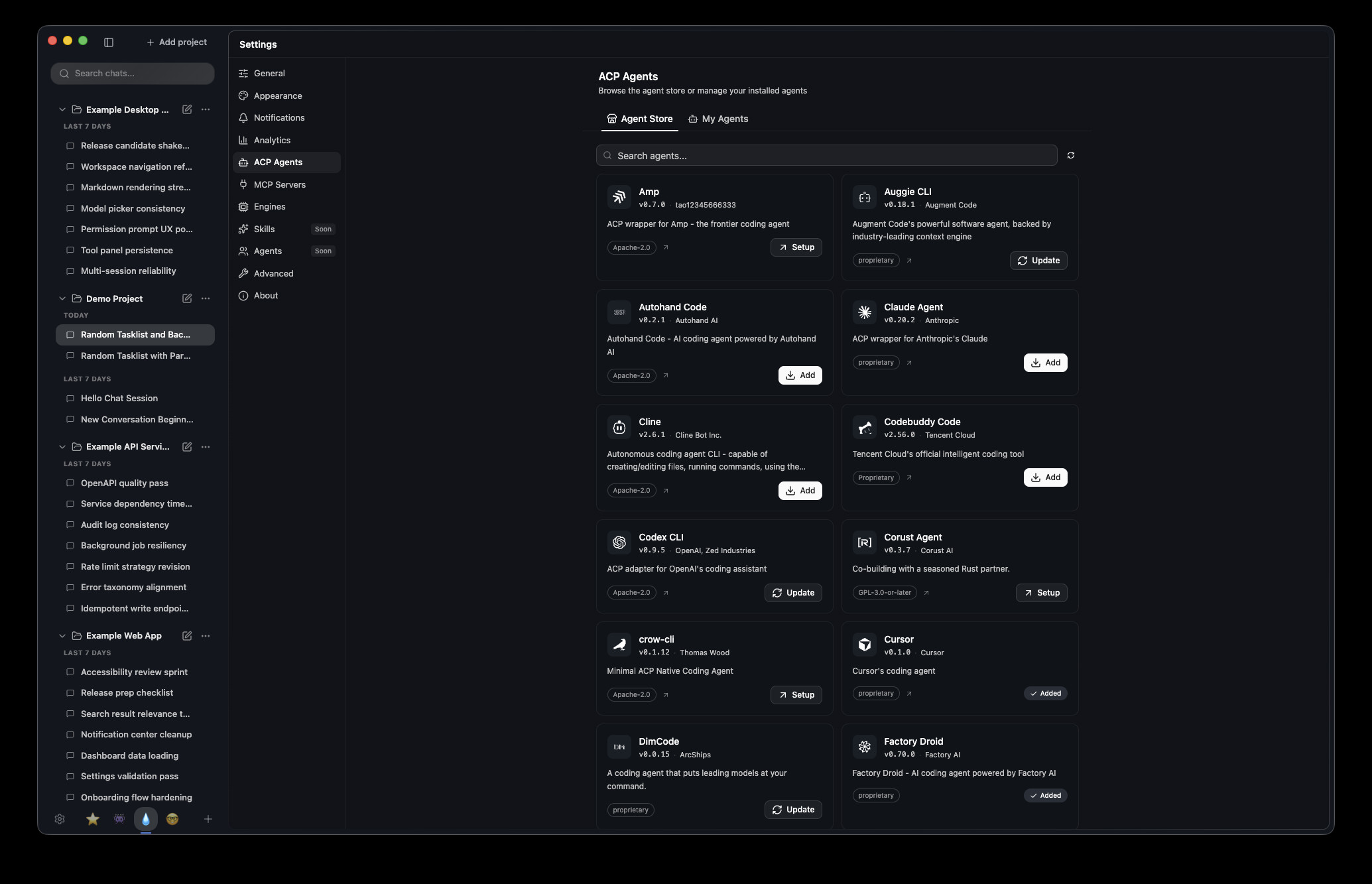Open OpenAPI quality pass chat

point(135,483)
